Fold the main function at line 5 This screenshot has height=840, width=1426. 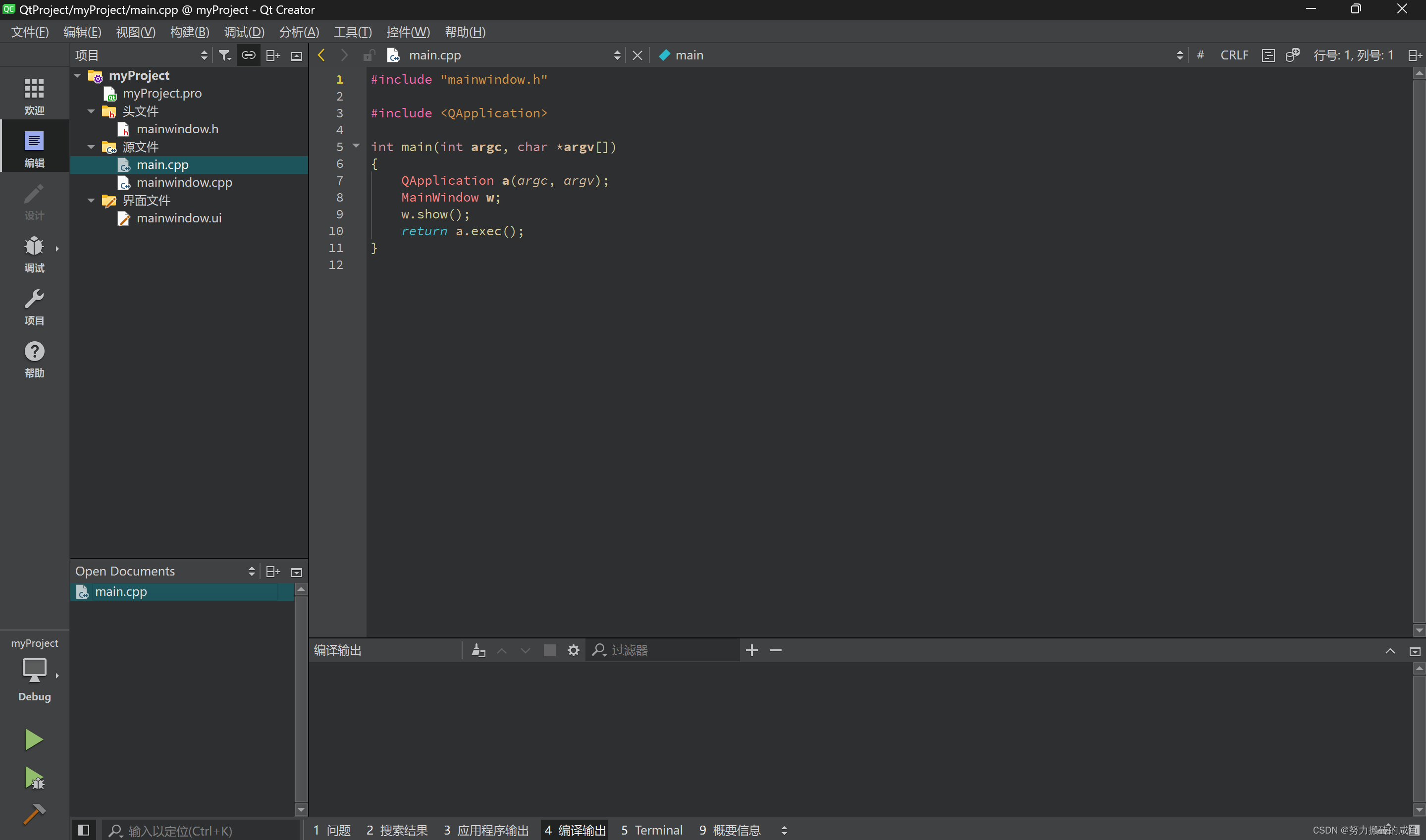pos(356,146)
